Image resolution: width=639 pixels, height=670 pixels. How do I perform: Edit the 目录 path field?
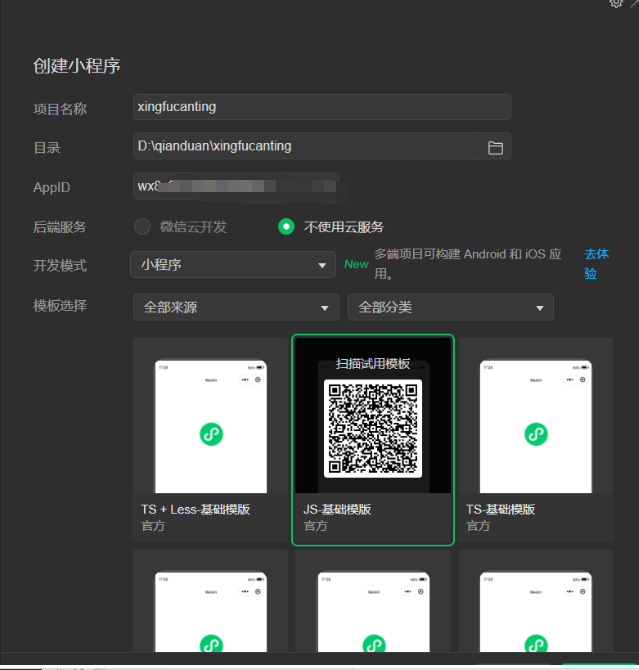[322, 146]
